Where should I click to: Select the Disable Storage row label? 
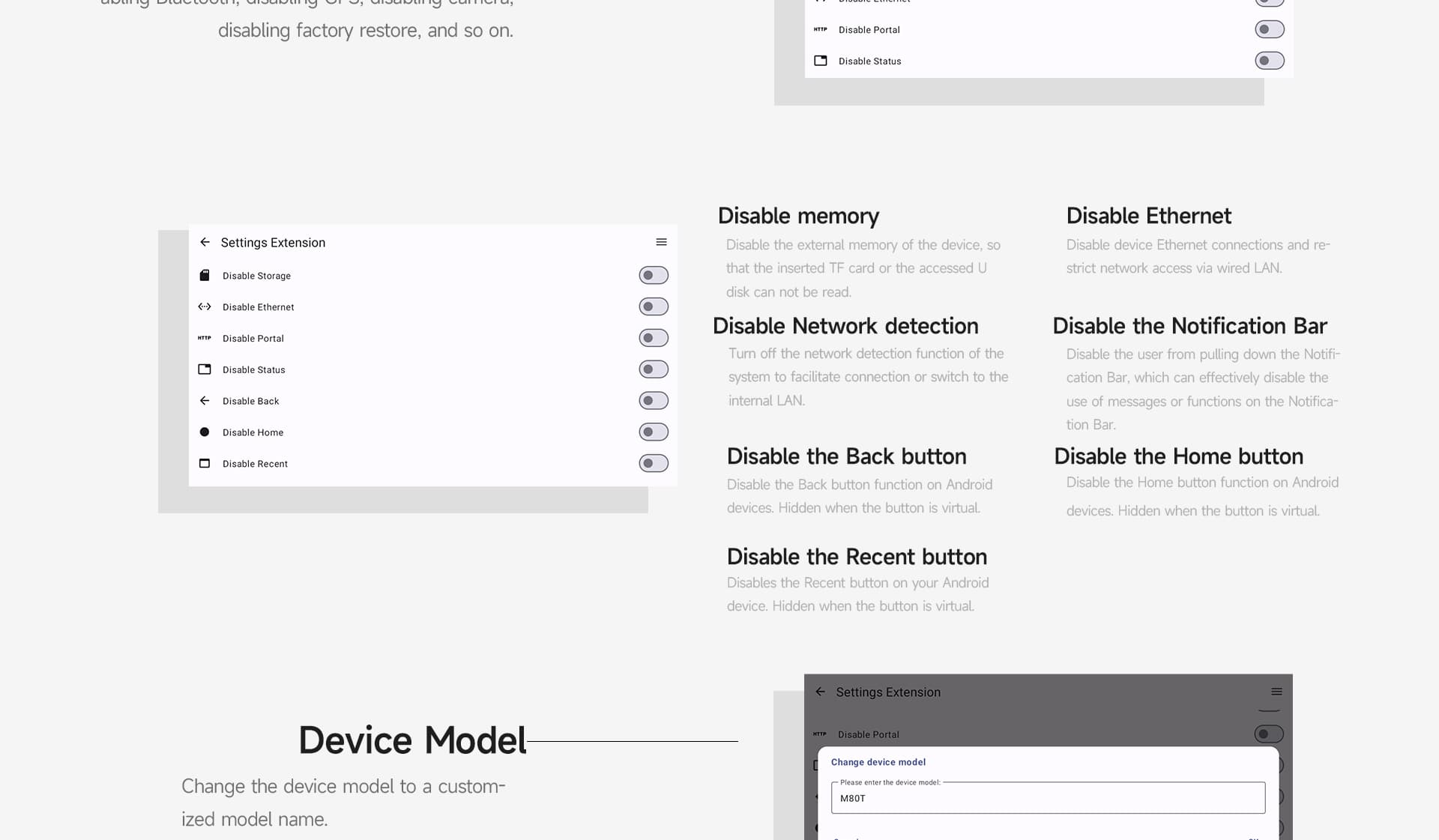pyautogui.click(x=256, y=276)
